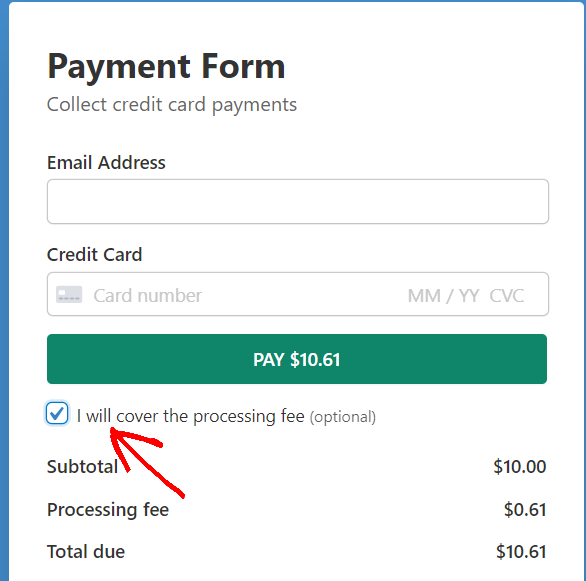Click the 'I will cover the processing fee' label
Viewport: 586px width, 581px height.
pos(191,416)
